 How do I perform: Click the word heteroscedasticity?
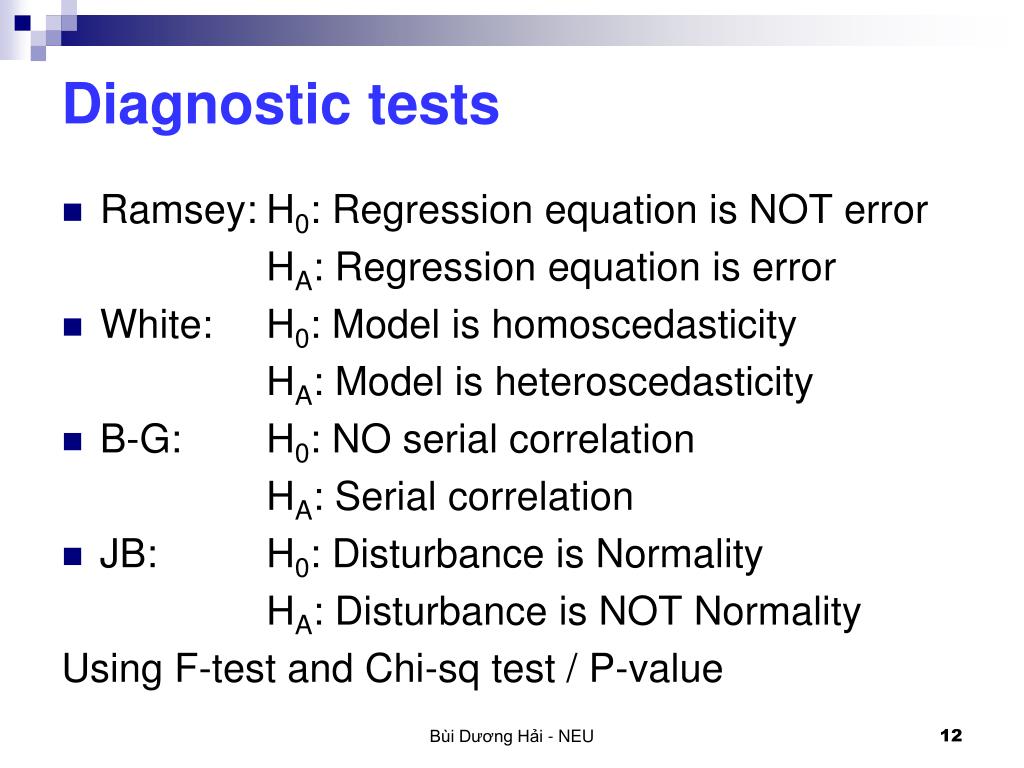coord(654,383)
